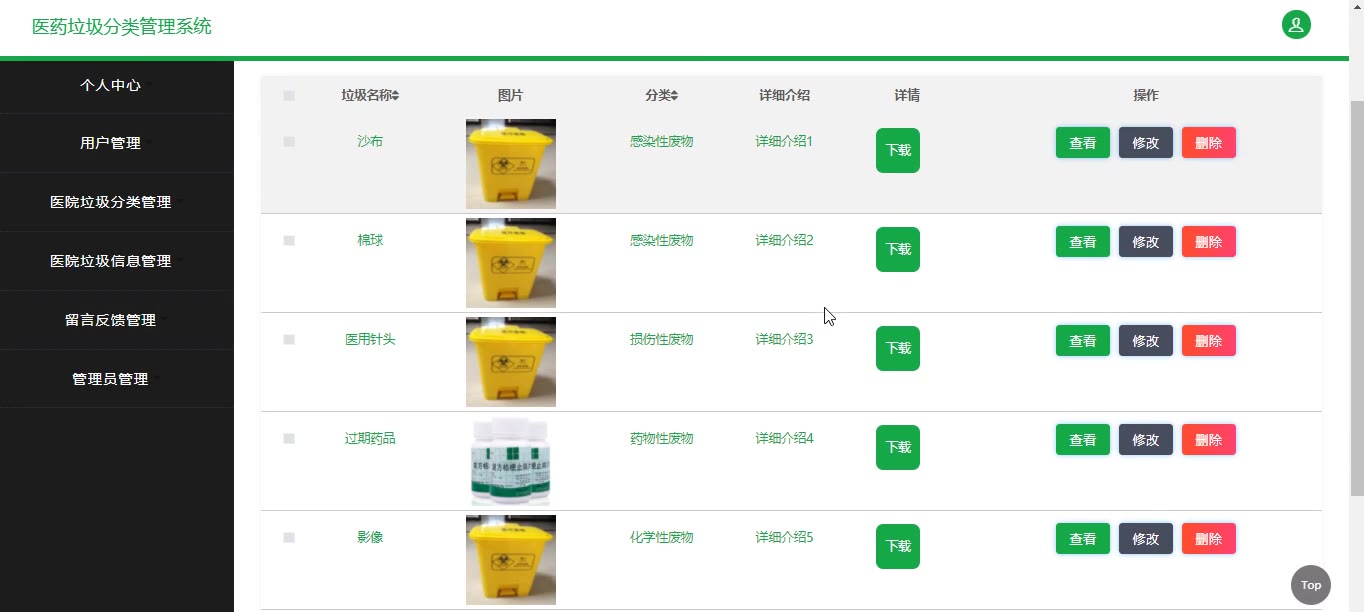Click the 详细介绍3 cell
Screen dimensions: 1364x612
click(784, 340)
